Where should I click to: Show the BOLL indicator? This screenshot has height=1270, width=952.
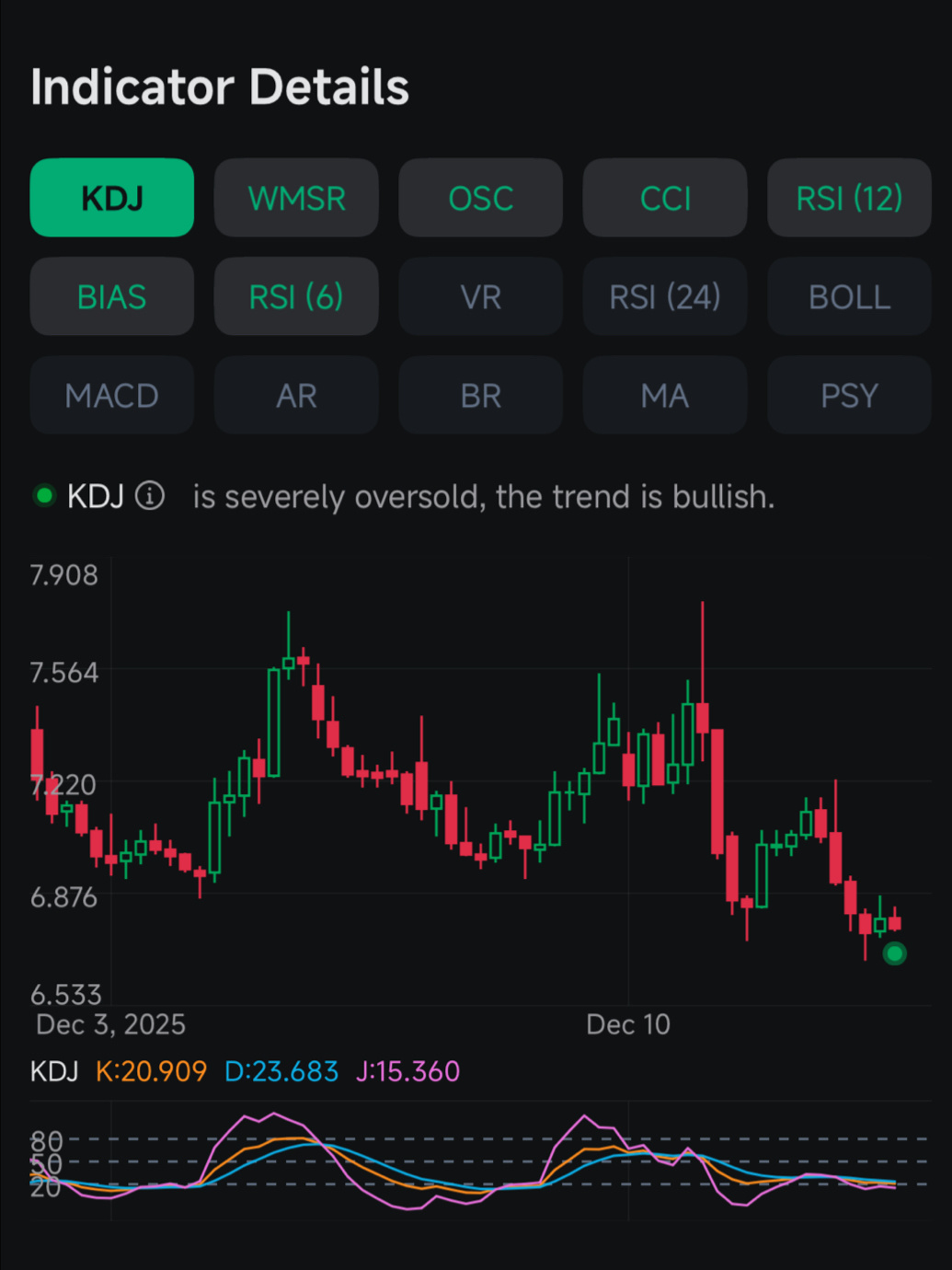pos(849,296)
